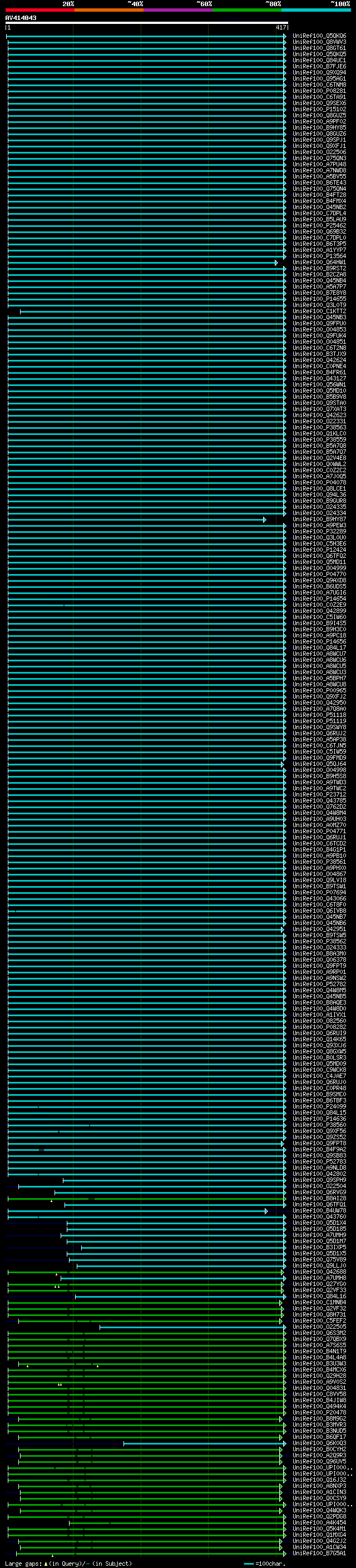Screen dimensions: 356x1568
Task: Open hit UniRef100_P52782
Action: point(319,985)
